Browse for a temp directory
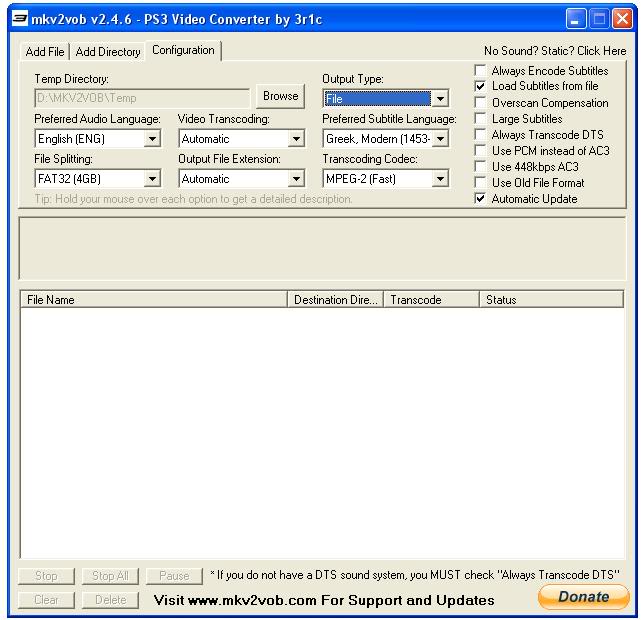Screen dimensions: 644x620 click(281, 96)
